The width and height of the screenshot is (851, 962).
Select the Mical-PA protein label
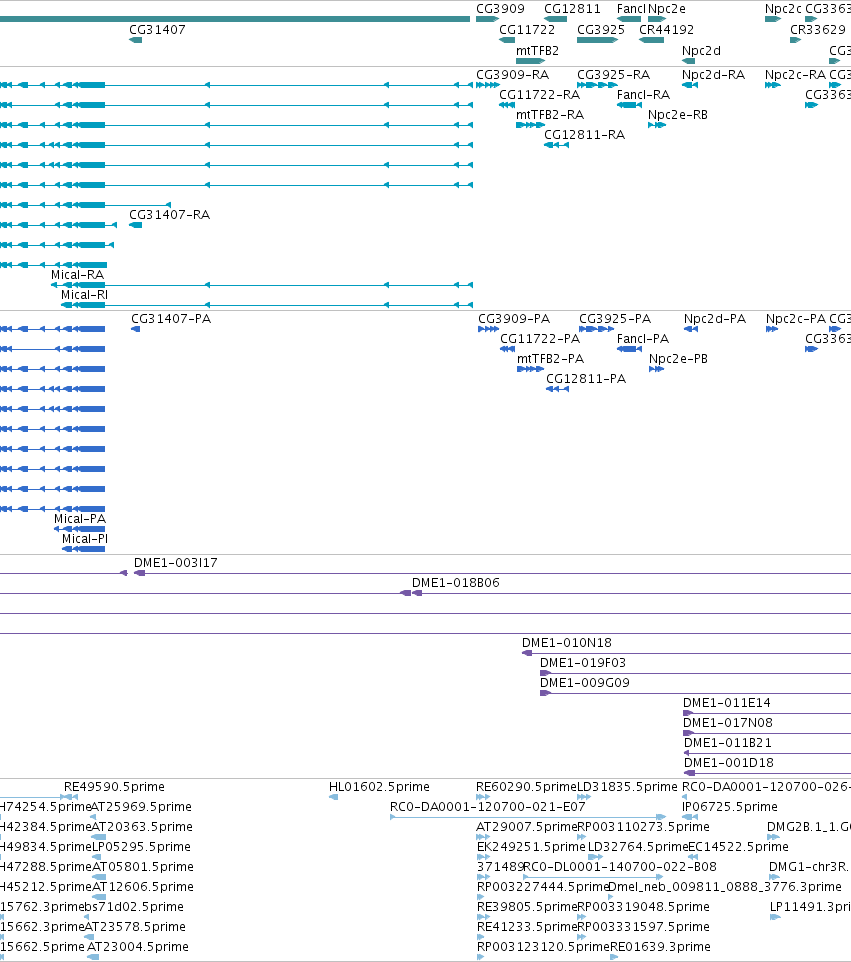[80, 519]
